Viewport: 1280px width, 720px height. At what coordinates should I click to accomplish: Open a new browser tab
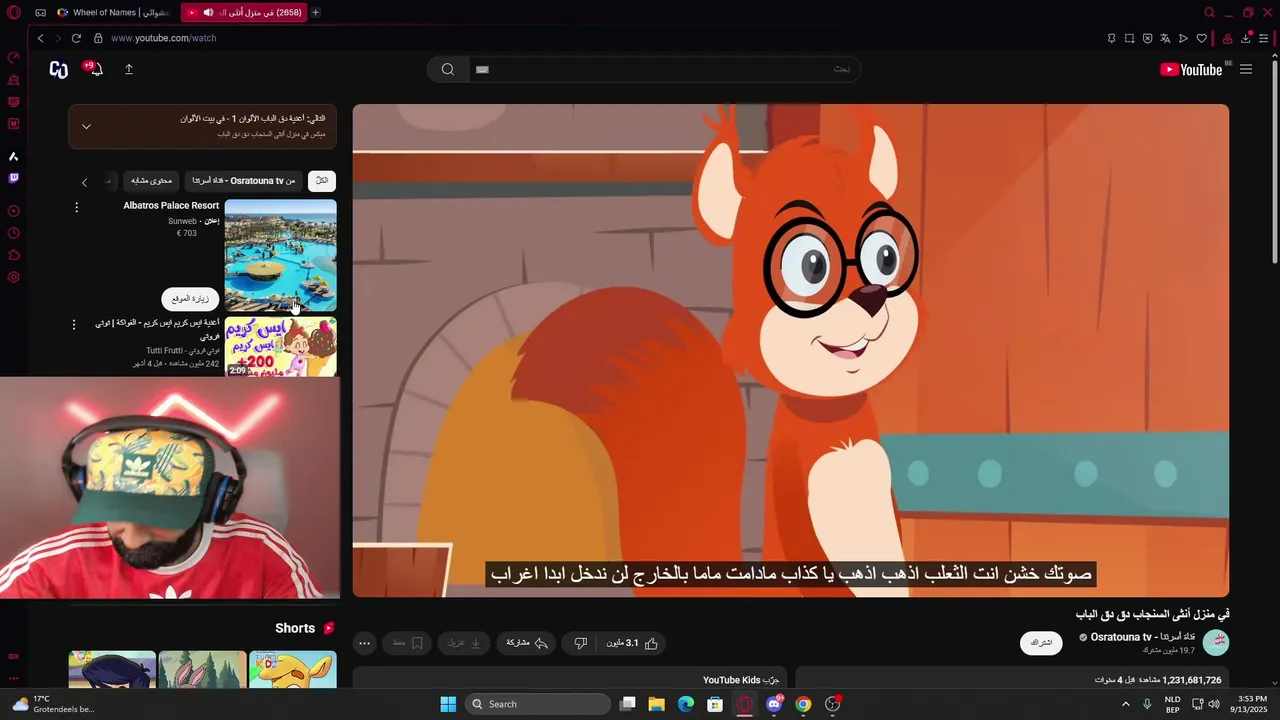coord(315,12)
